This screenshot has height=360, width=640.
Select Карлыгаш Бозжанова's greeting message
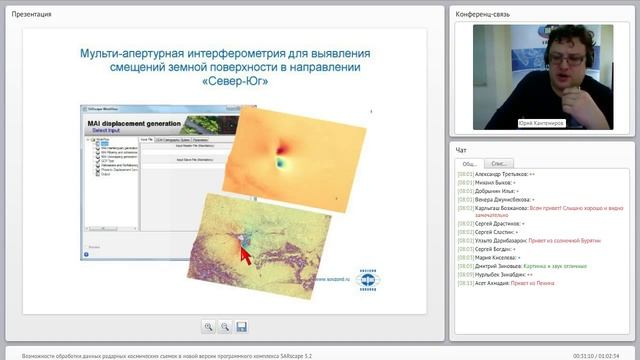540,211
